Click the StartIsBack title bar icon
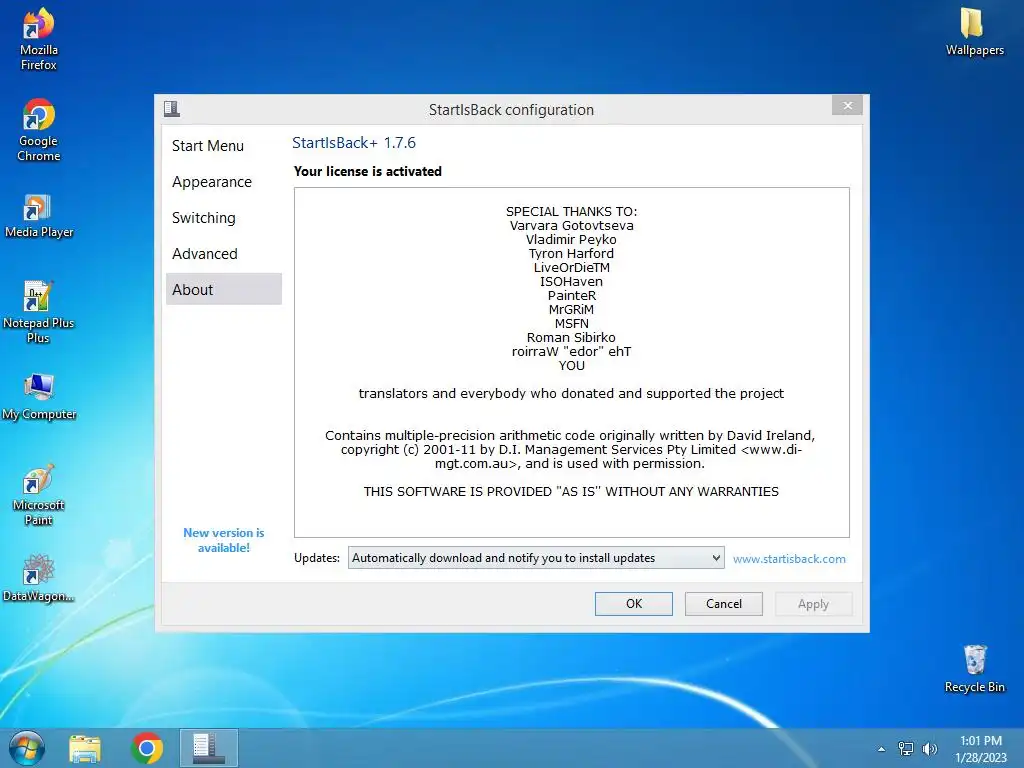The height and width of the screenshot is (768, 1024). (172, 108)
